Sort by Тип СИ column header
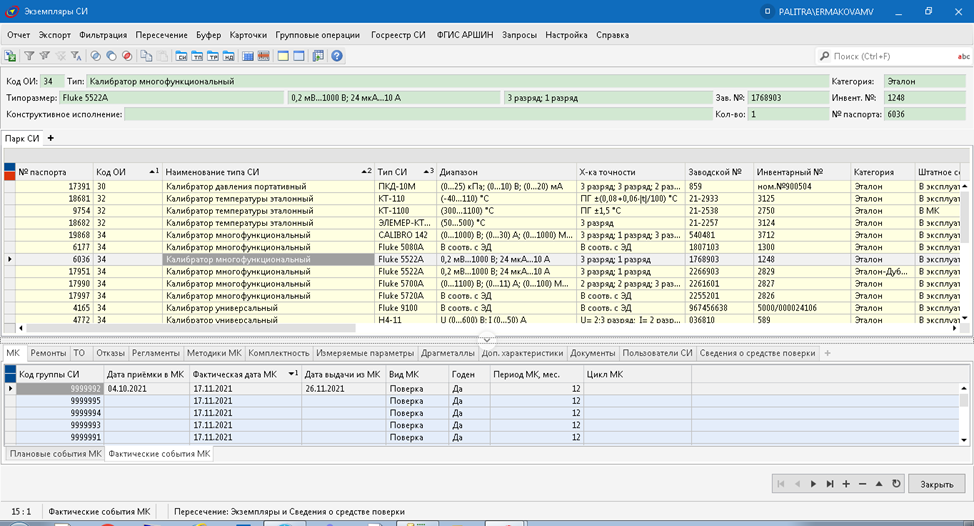The height and width of the screenshot is (526, 974). point(405,171)
